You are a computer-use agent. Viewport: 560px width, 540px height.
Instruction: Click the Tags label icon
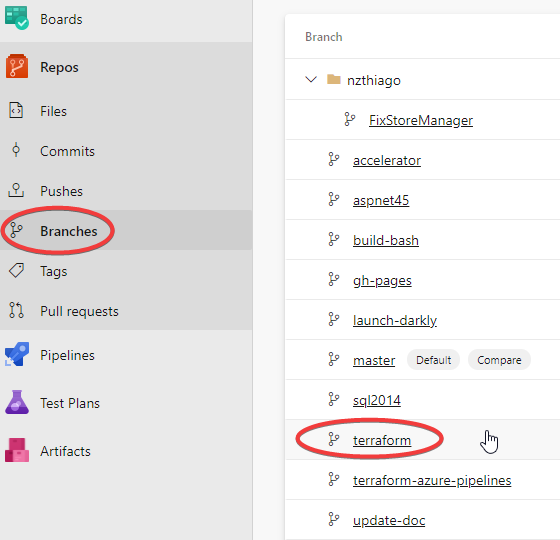[x=16, y=270]
